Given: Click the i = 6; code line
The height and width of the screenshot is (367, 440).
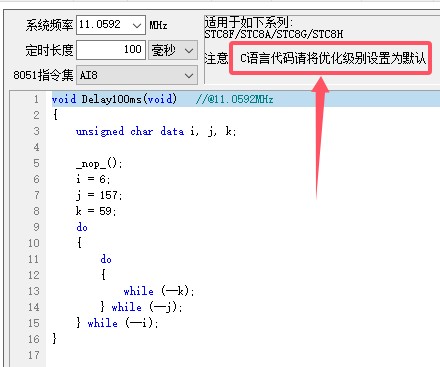Looking at the screenshot, I should 93,179.
